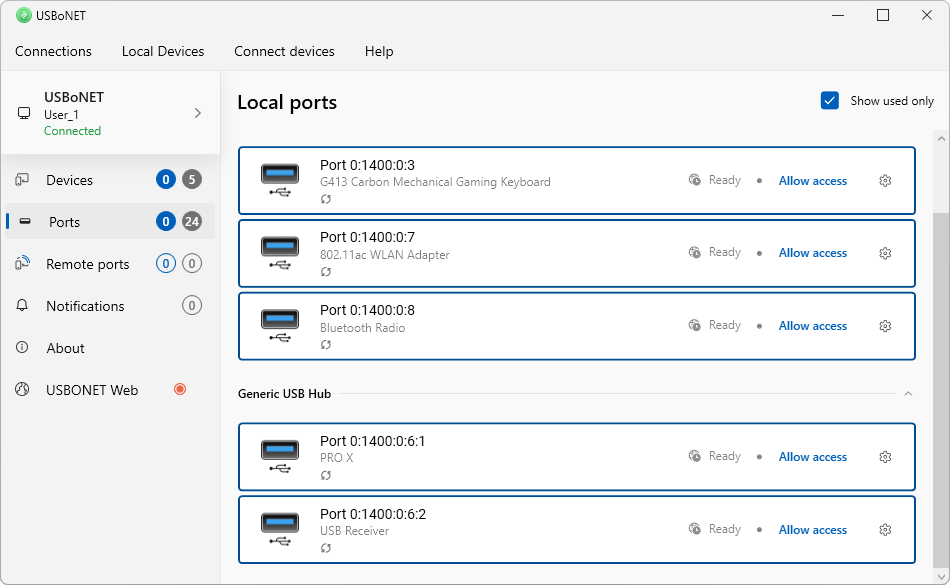Allow access for Bluetooth Radio port
Viewport: 950px width, 585px height.
point(812,326)
